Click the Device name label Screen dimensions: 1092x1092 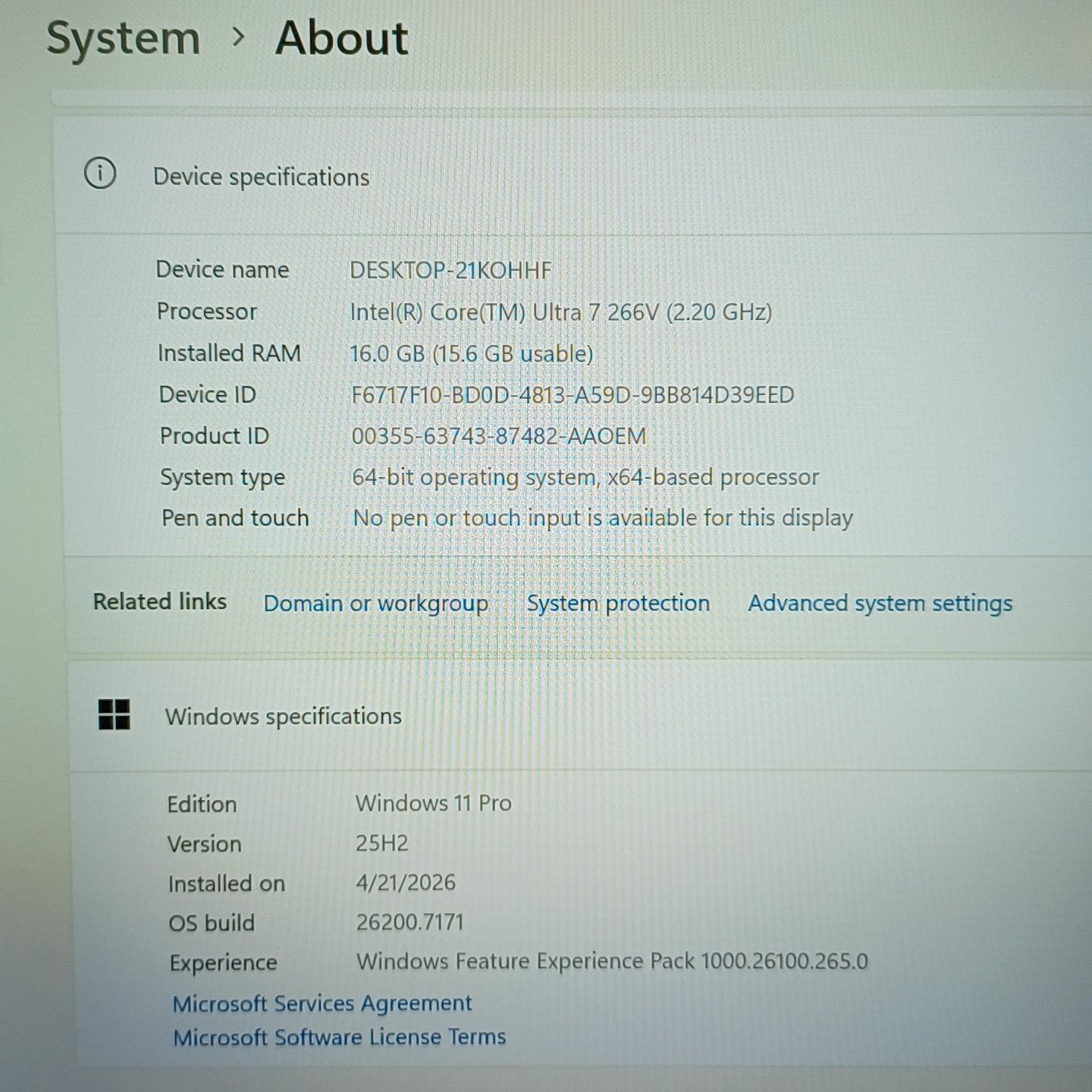[x=222, y=270]
